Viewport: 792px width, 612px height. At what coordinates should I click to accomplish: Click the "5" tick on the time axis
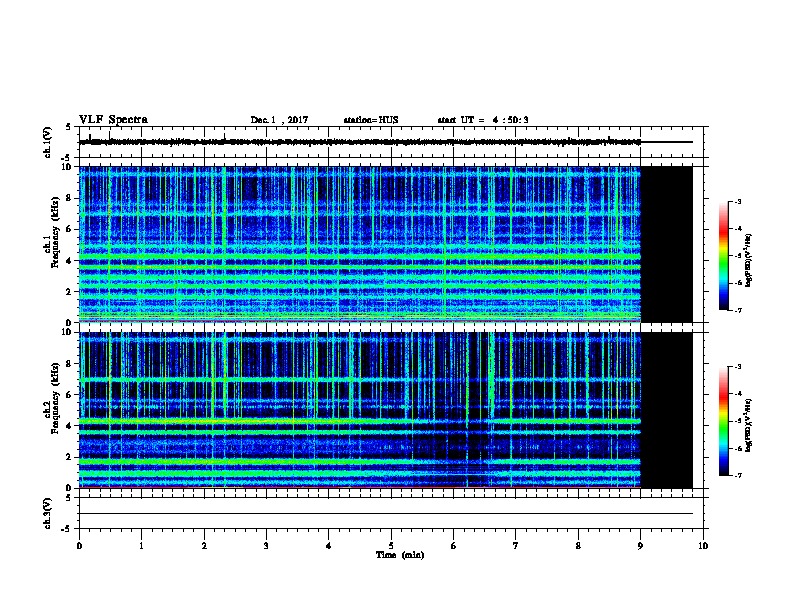coord(391,545)
